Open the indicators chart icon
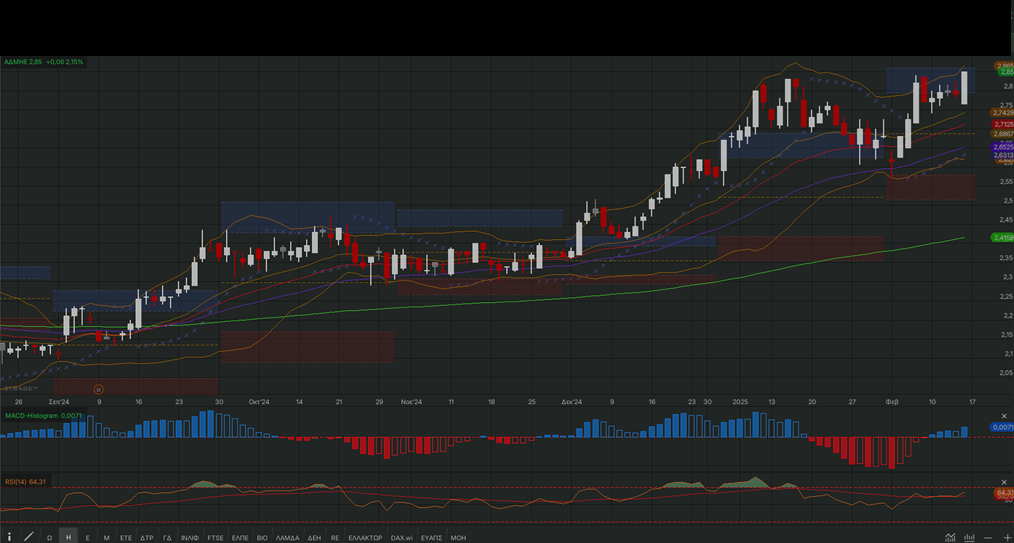The height and width of the screenshot is (543, 1014). point(950,537)
